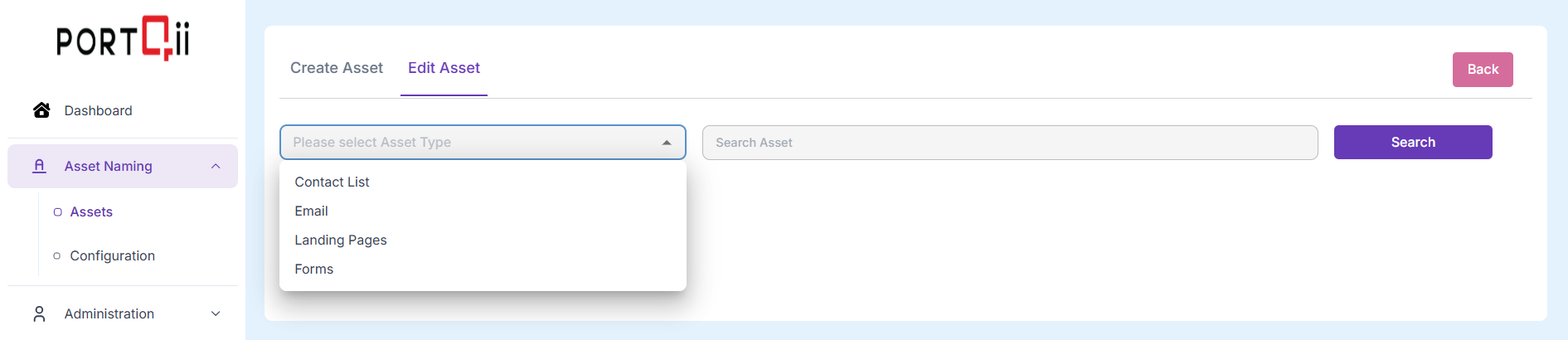
Task: Switch to the Create Asset tab
Action: [336, 68]
